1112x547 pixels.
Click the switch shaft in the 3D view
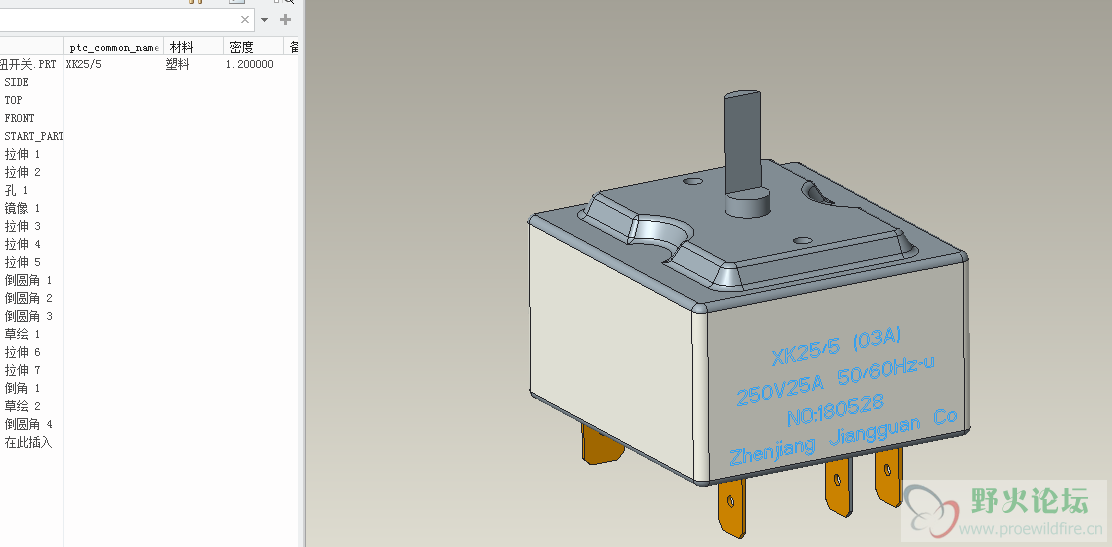point(741,142)
